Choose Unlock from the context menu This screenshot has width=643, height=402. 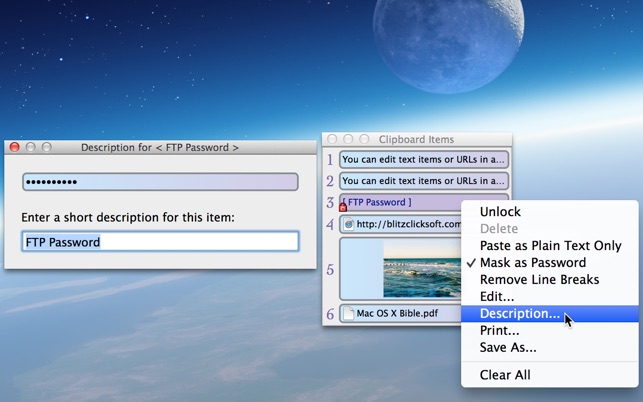pos(500,212)
